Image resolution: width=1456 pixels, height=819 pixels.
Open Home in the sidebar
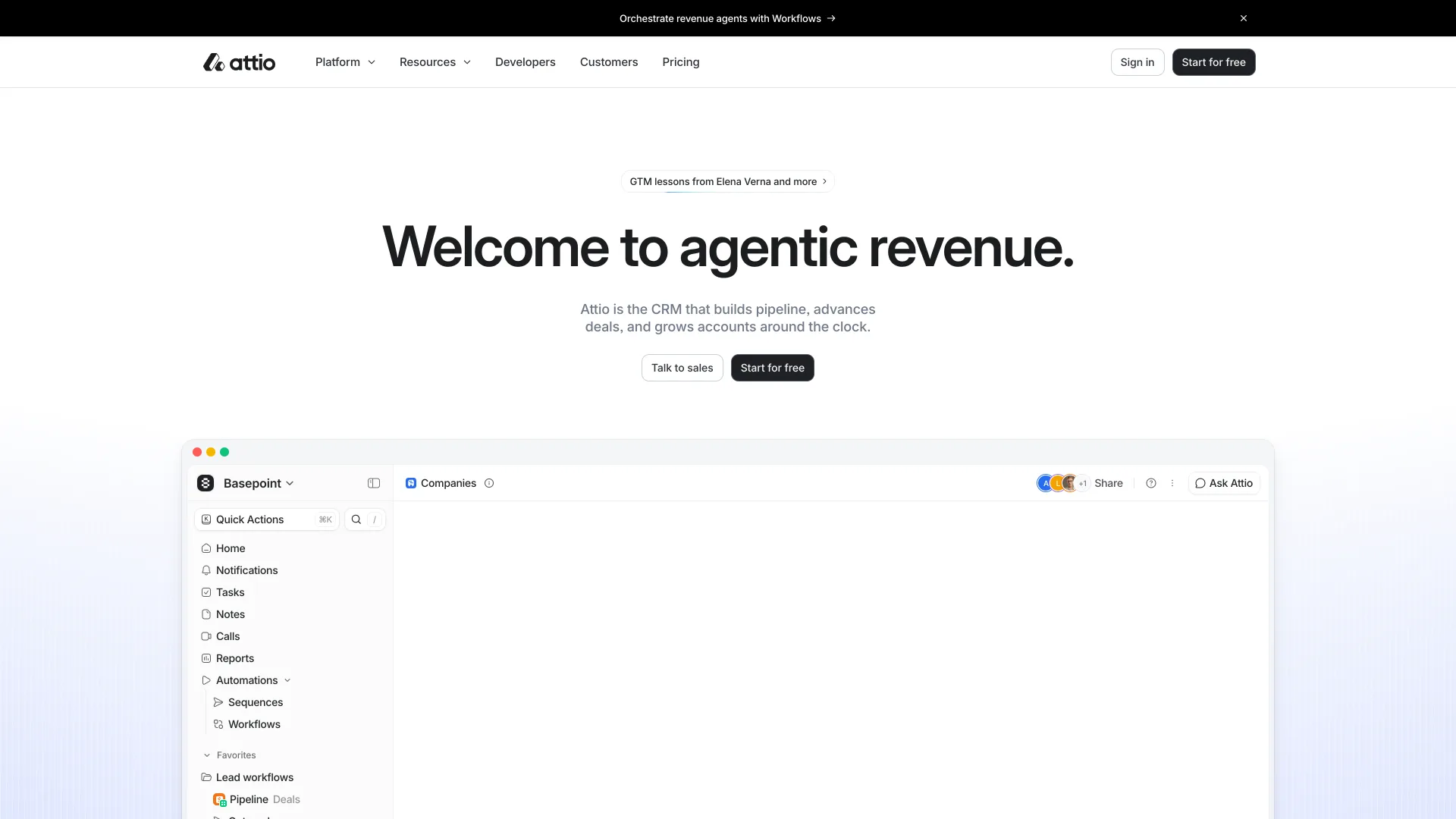223,548
